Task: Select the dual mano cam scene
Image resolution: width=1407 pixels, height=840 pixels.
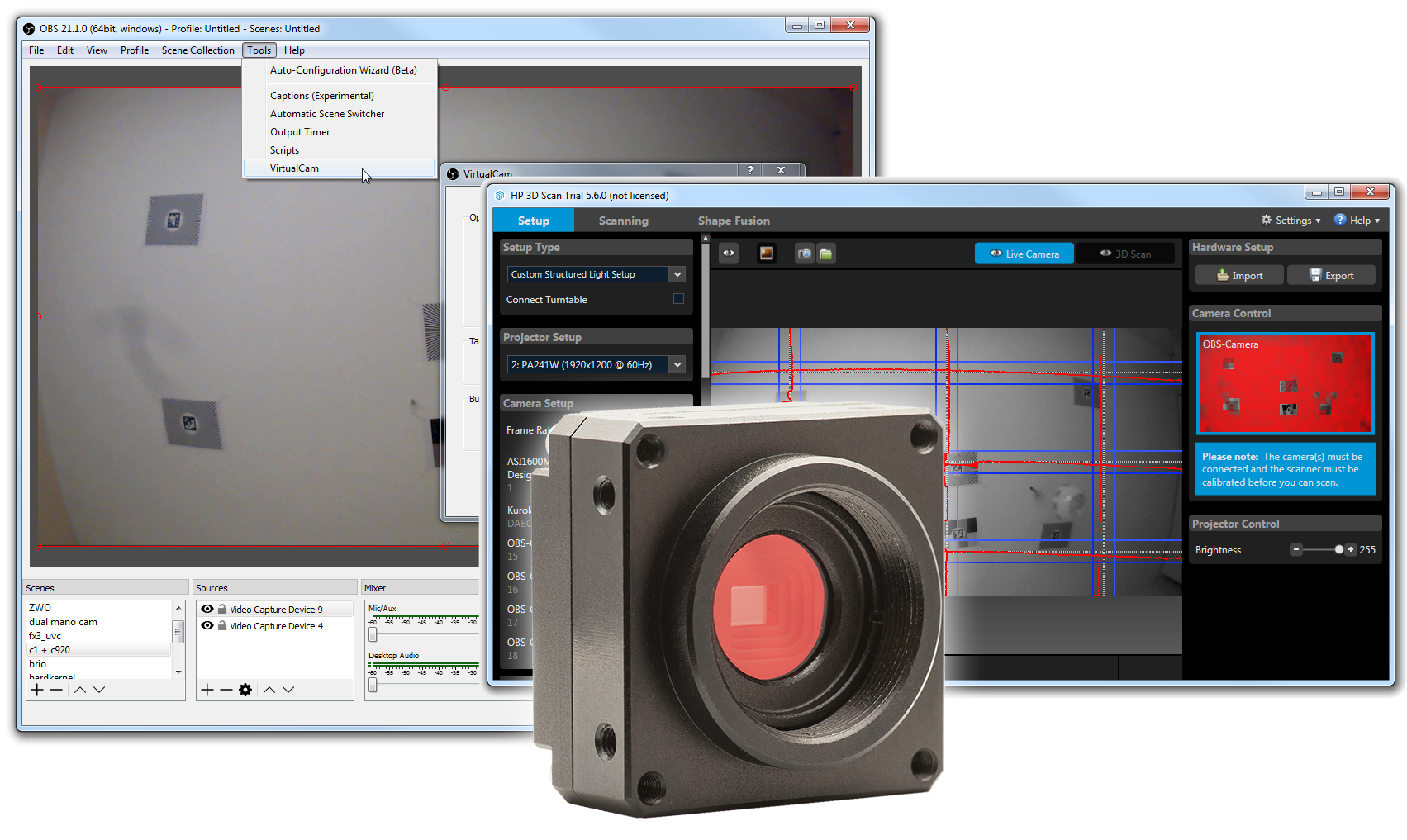Action: 99,622
